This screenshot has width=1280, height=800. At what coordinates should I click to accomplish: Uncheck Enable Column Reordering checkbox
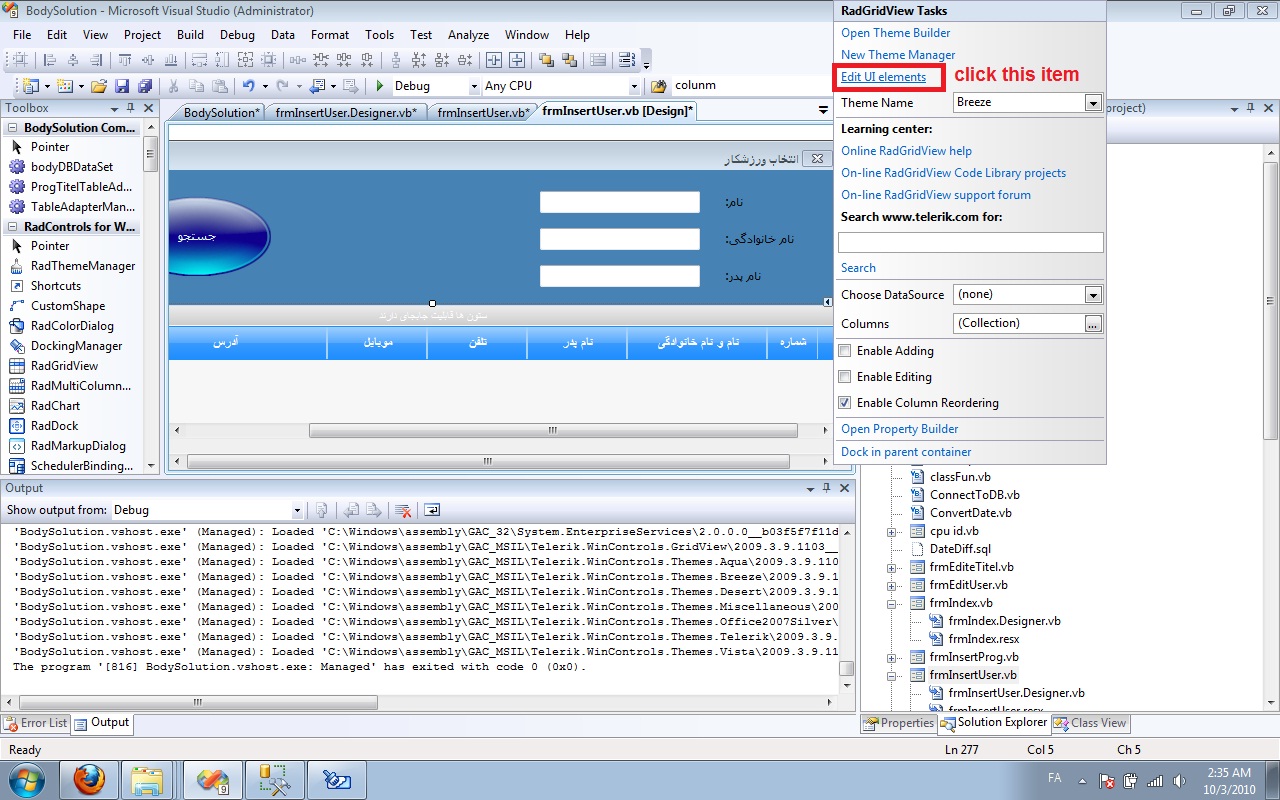pos(845,403)
